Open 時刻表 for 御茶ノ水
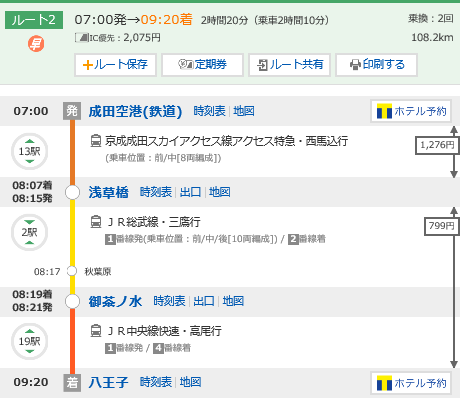This screenshot has width=466, height=399. point(169,301)
